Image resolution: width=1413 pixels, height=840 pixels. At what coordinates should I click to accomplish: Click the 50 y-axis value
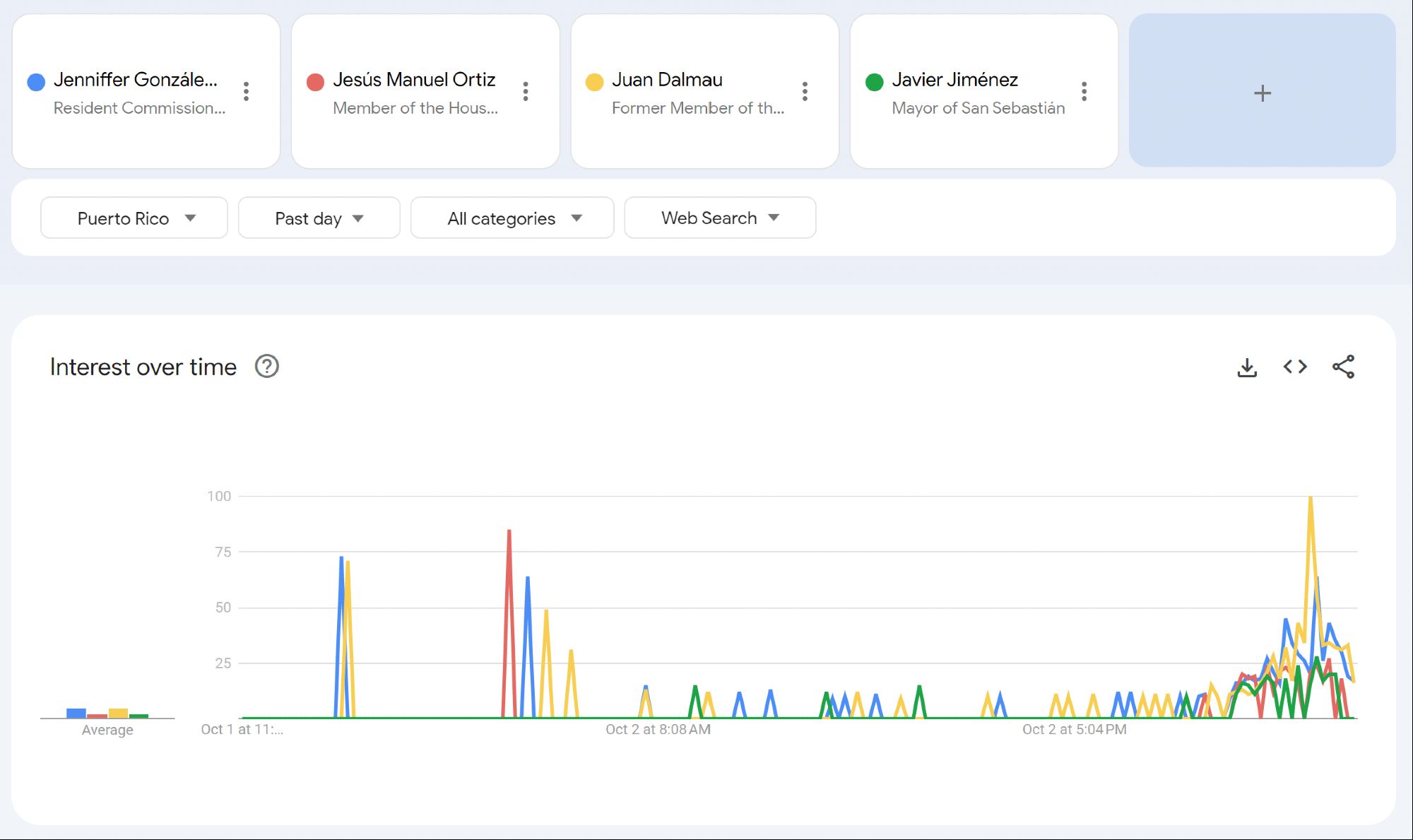[x=223, y=608]
